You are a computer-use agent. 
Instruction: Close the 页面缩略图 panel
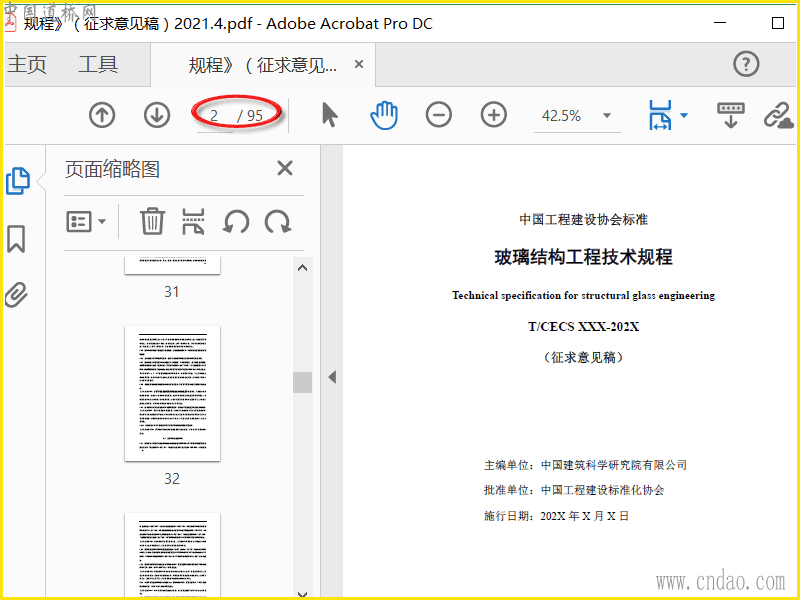pos(285,168)
